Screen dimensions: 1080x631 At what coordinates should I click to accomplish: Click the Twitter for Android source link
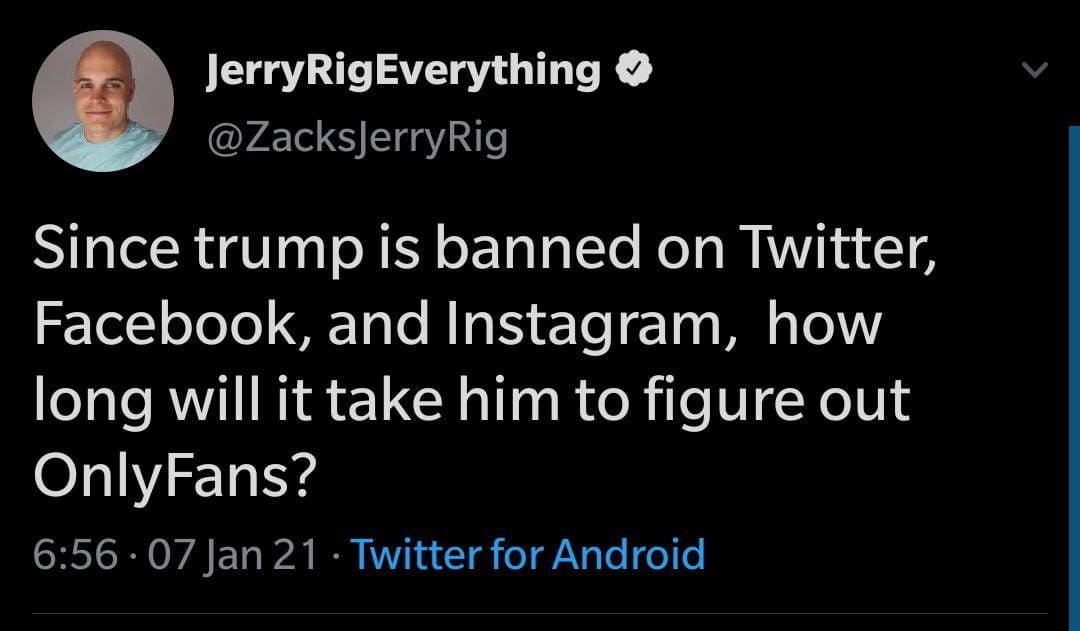[528, 553]
